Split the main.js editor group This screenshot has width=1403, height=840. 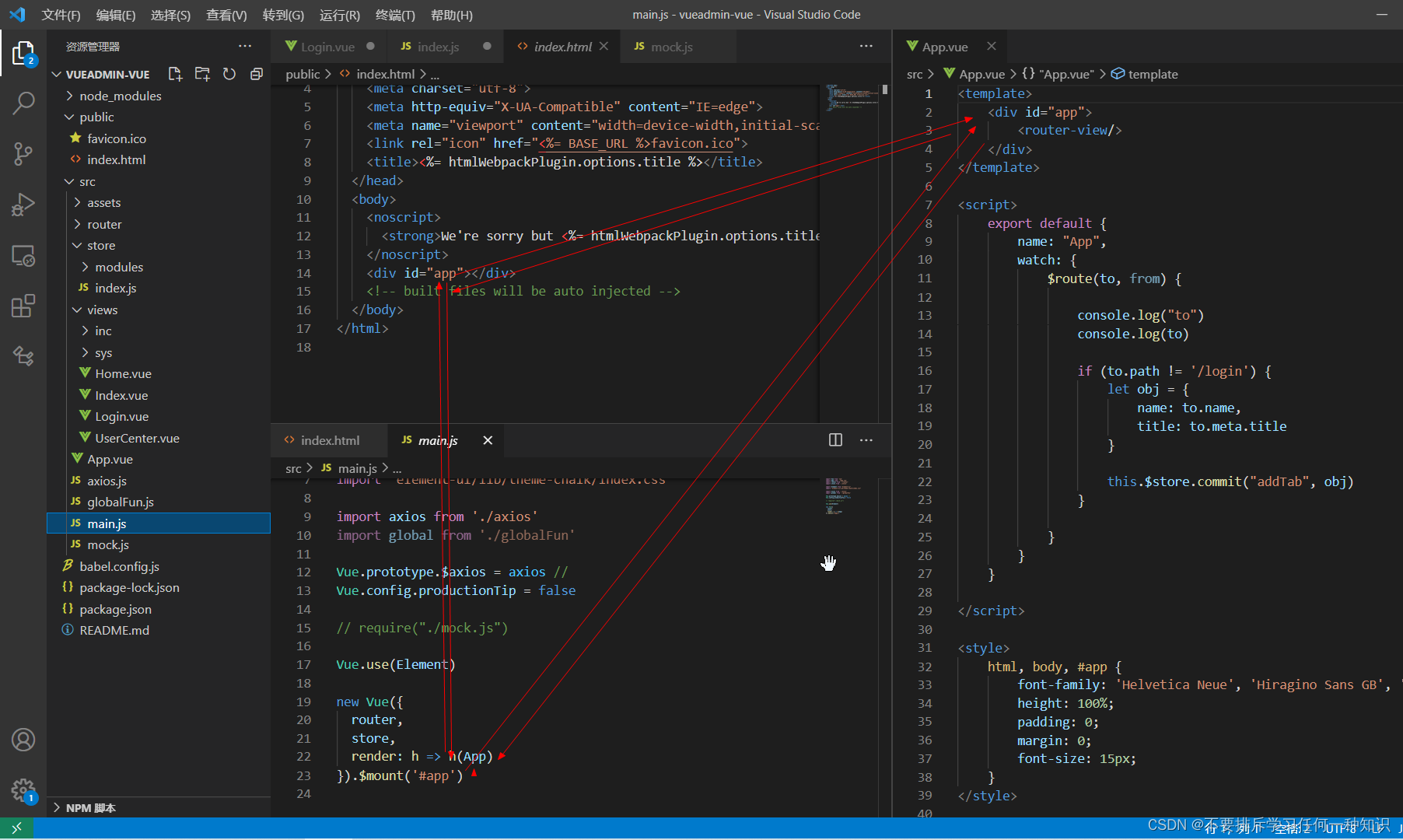coord(835,440)
